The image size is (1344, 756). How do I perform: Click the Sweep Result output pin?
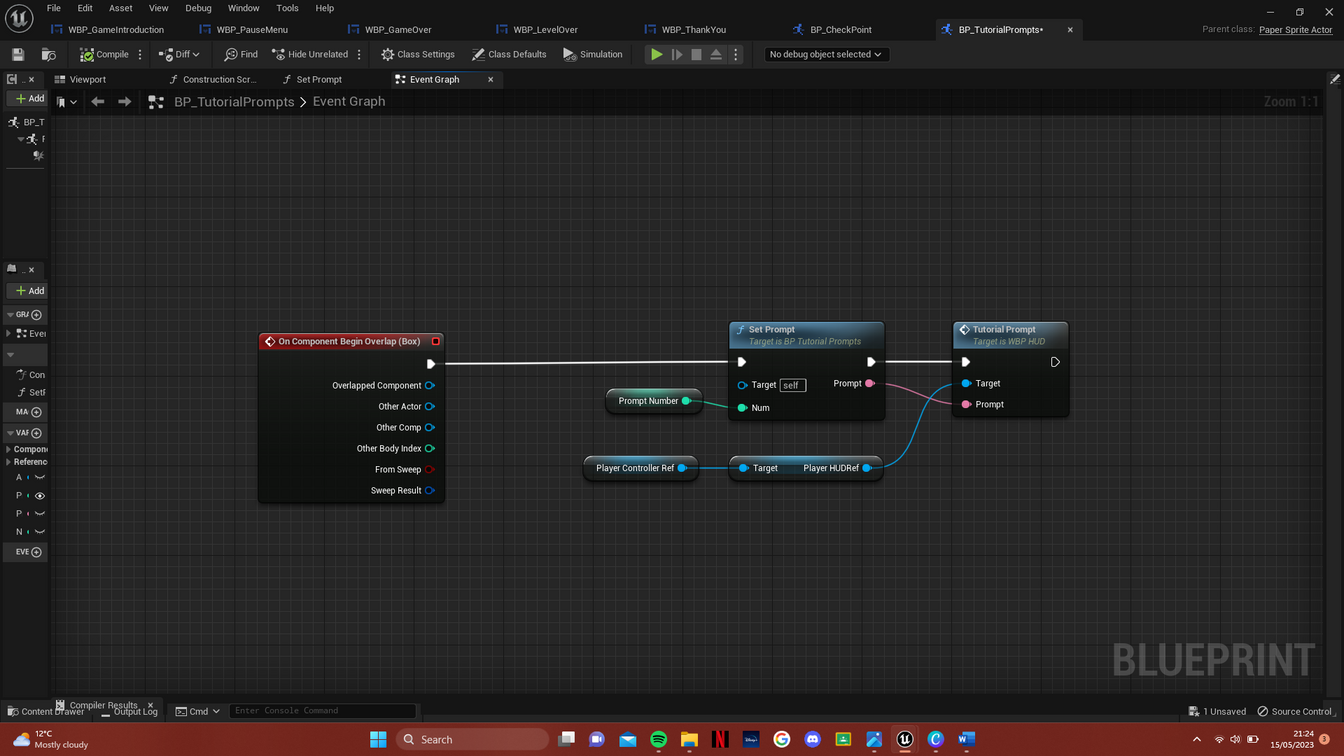429,490
